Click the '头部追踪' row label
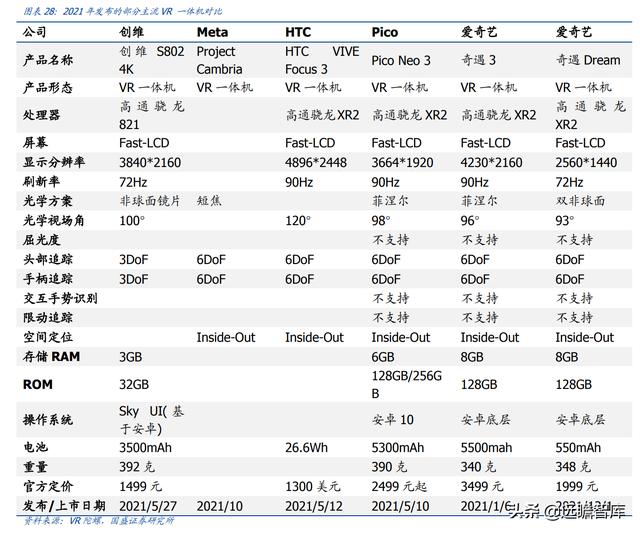640x534 pixels. [48, 259]
